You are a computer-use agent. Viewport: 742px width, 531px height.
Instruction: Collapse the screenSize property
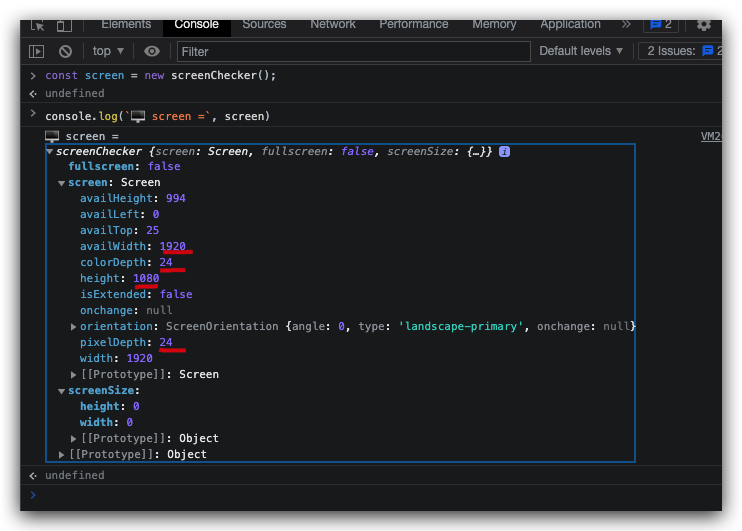(x=62, y=391)
